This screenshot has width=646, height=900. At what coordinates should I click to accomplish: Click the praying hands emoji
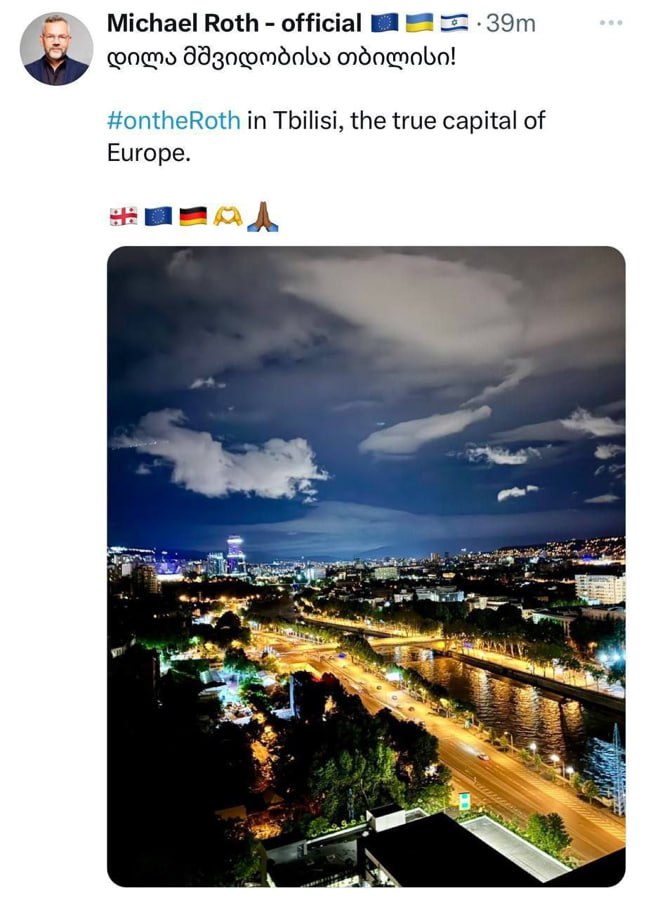[262, 216]
